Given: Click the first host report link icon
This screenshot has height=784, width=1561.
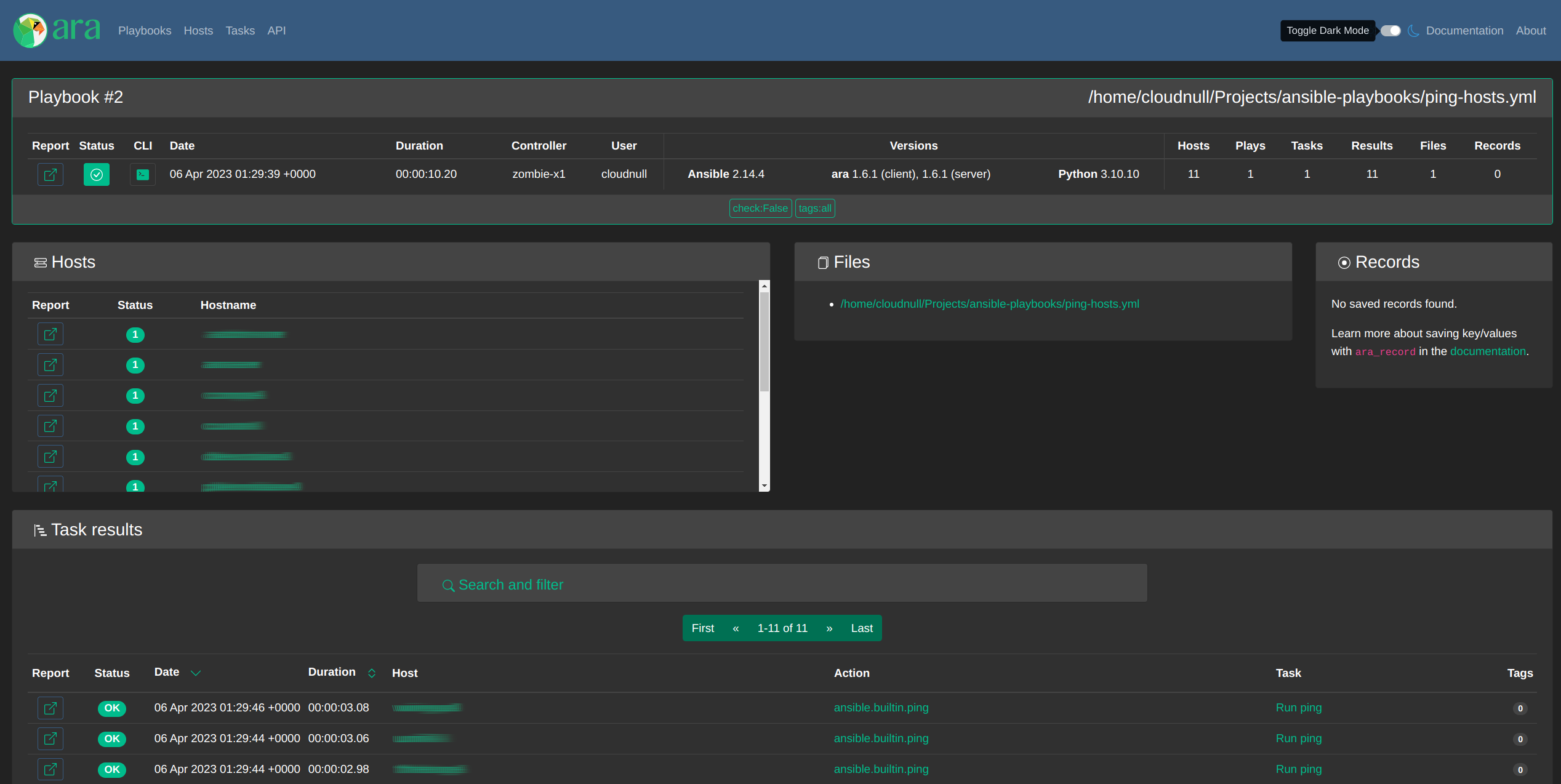Looking at the screenshot, I should coord(50,334).
